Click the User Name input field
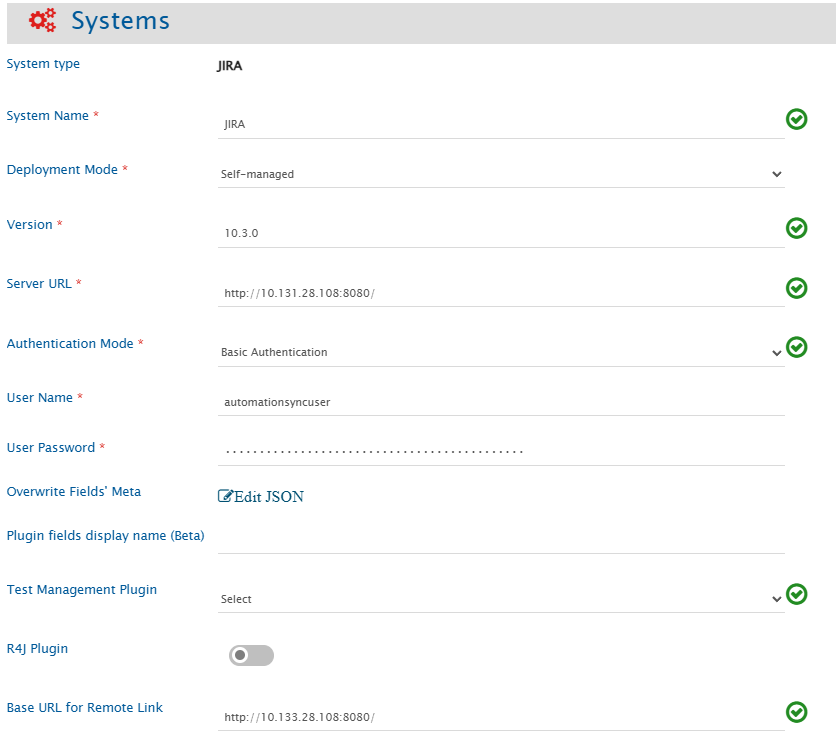 500,402
